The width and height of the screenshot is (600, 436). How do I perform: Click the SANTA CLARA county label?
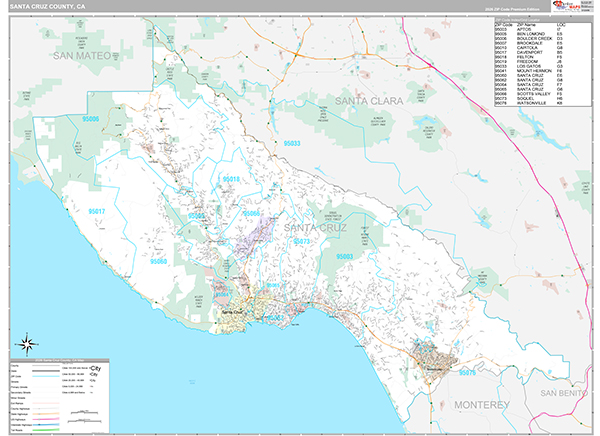point(367,101)
